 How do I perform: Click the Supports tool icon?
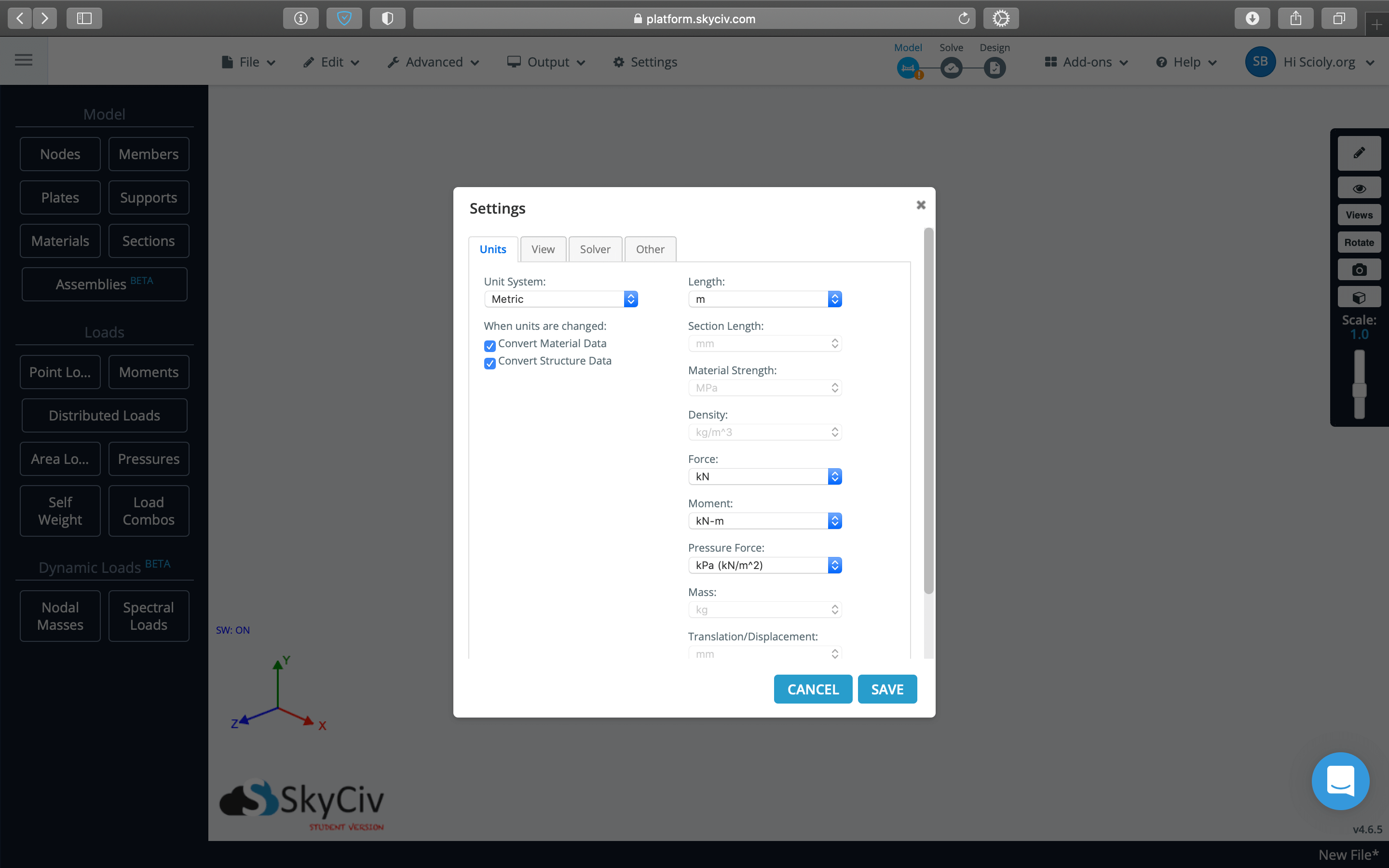pos(148,197)
